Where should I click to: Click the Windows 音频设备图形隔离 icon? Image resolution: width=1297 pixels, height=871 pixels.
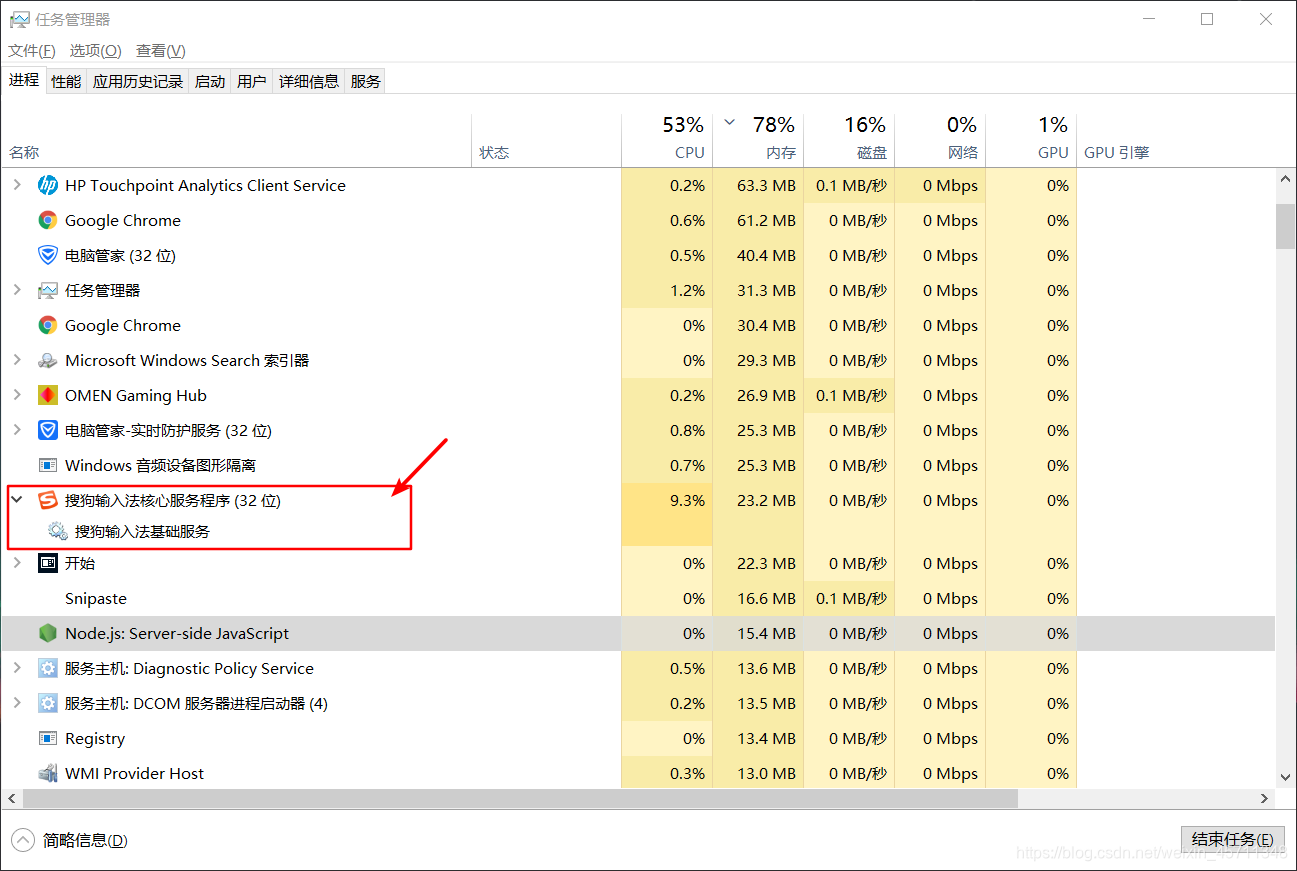coord(47,465)
